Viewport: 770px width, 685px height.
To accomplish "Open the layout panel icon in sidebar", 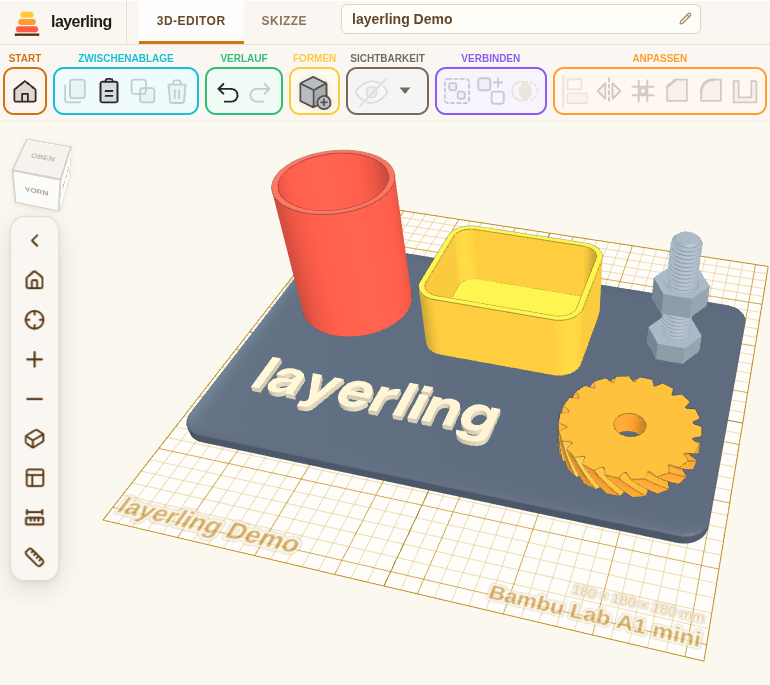I will tap(34, 478).
